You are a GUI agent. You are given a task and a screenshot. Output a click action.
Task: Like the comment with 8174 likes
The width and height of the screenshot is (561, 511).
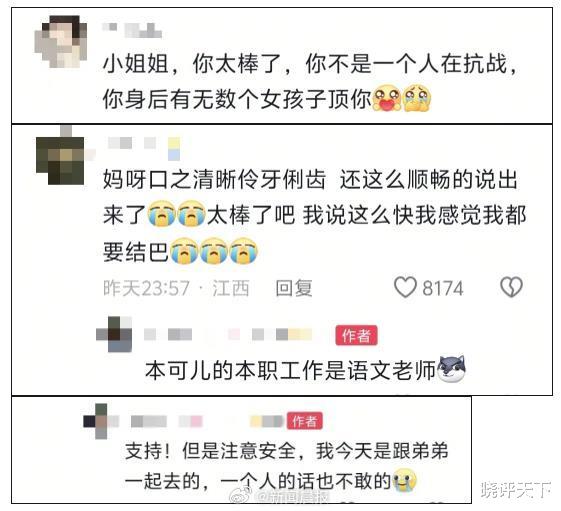click(405, 287)
